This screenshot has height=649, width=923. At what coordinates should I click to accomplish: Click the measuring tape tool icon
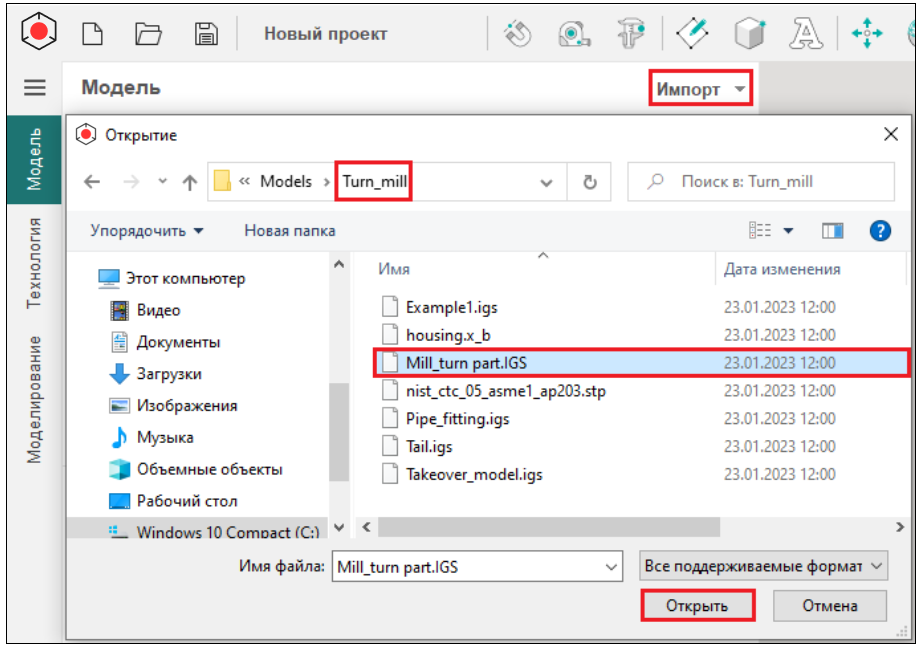pyautogui.click(x=572, y=34)
